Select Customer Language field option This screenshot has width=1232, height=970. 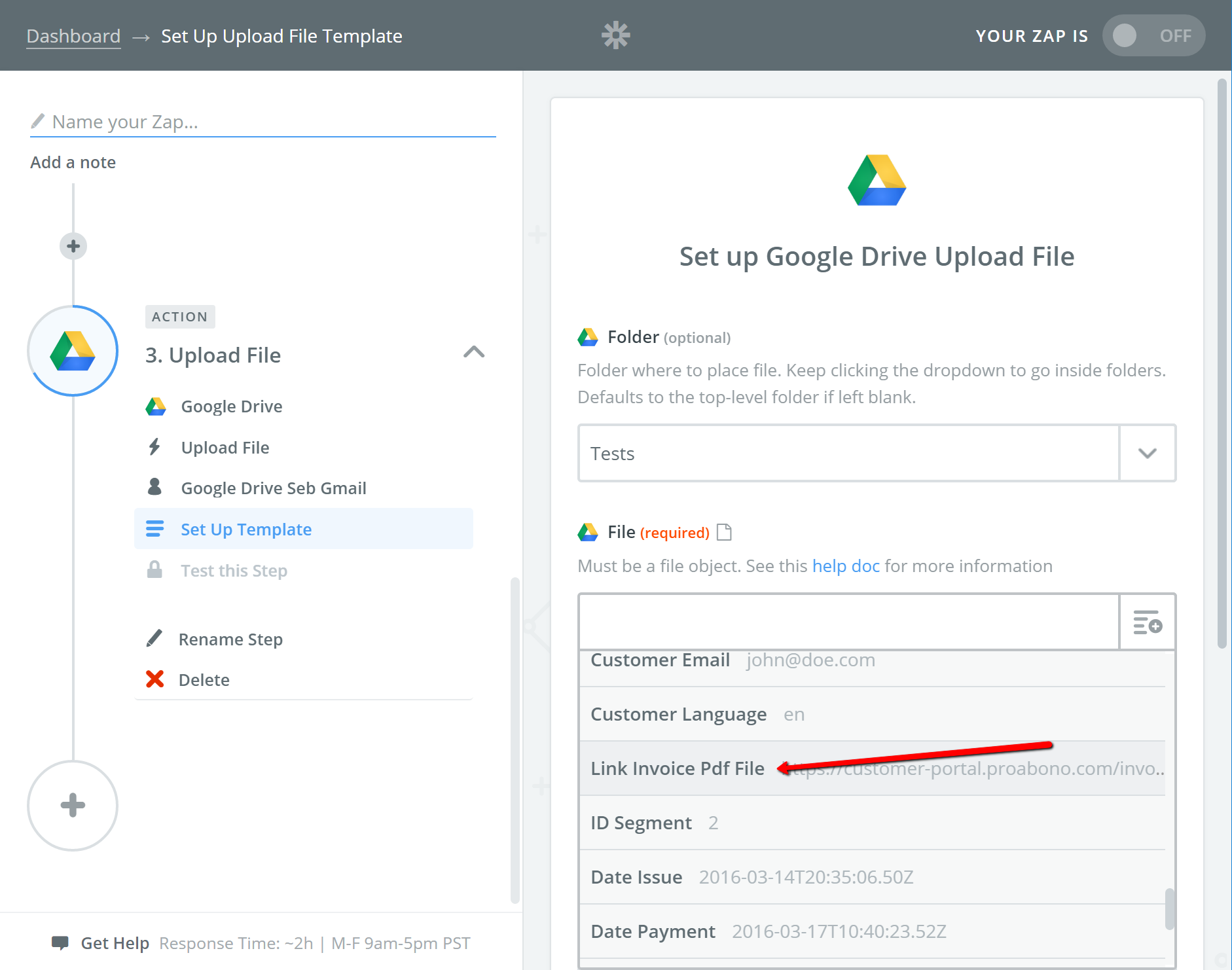coord(872,714)
